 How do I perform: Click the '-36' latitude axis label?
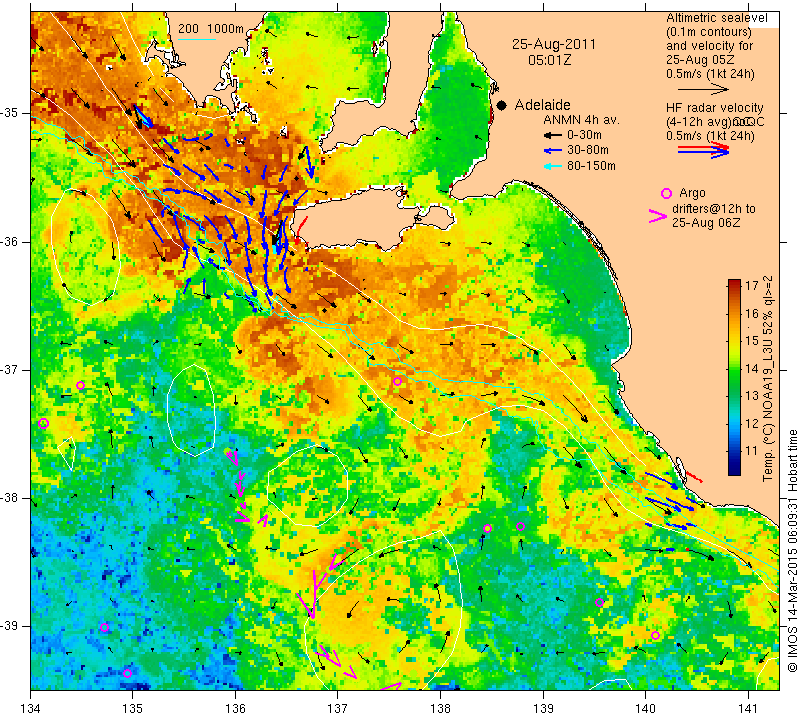tap(10, 241)
